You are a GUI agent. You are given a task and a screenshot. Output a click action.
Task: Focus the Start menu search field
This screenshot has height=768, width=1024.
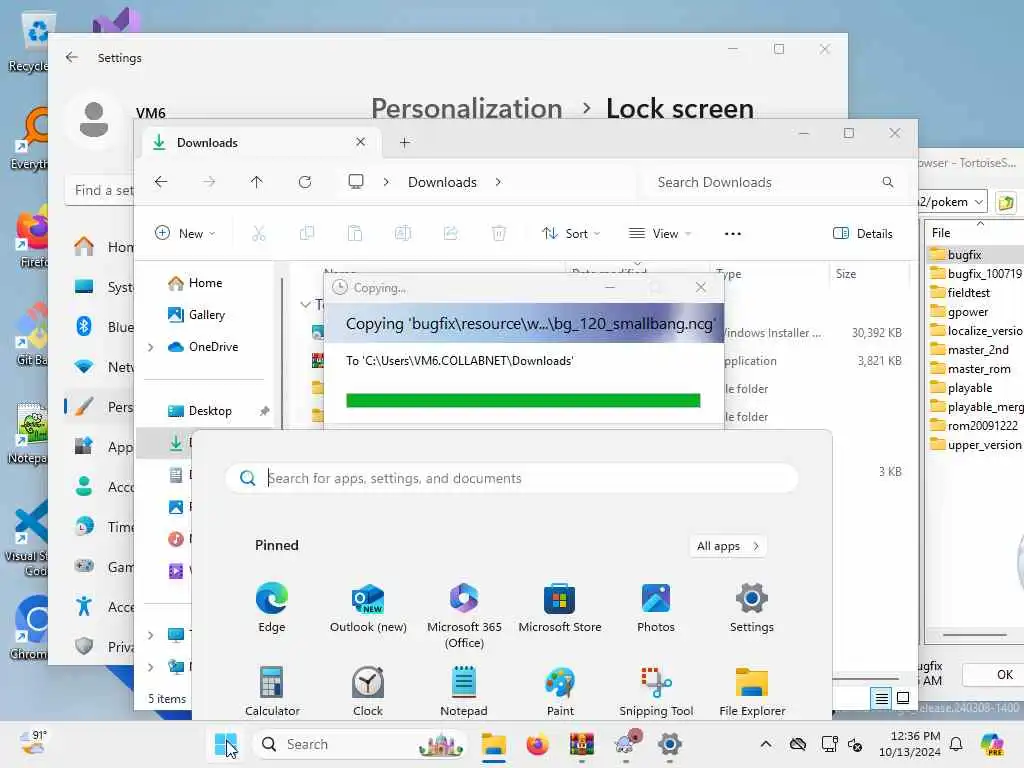point(511,478)
